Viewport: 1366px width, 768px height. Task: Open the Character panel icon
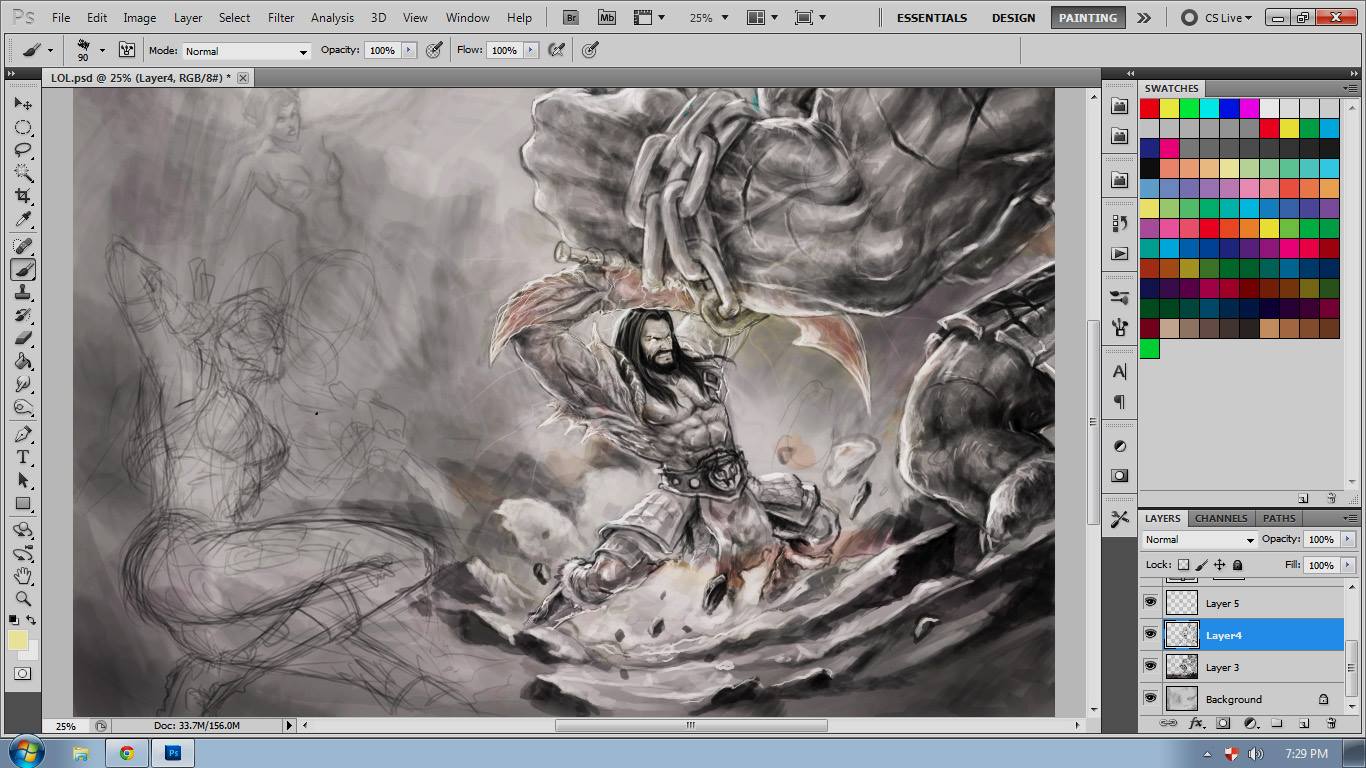(x=1120, y=372)
